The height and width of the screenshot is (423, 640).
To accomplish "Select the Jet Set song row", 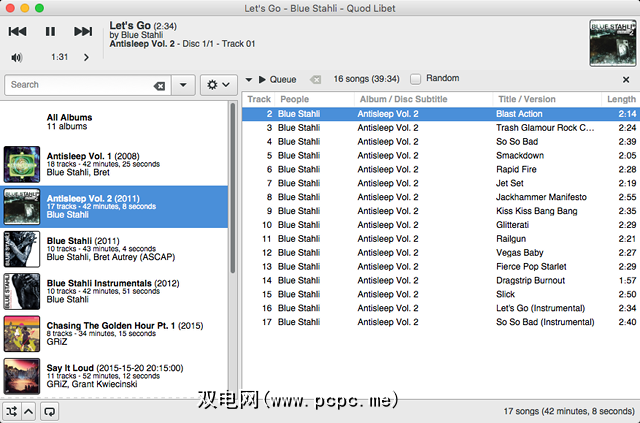I will pyautogui.click(x=441, y=183).
